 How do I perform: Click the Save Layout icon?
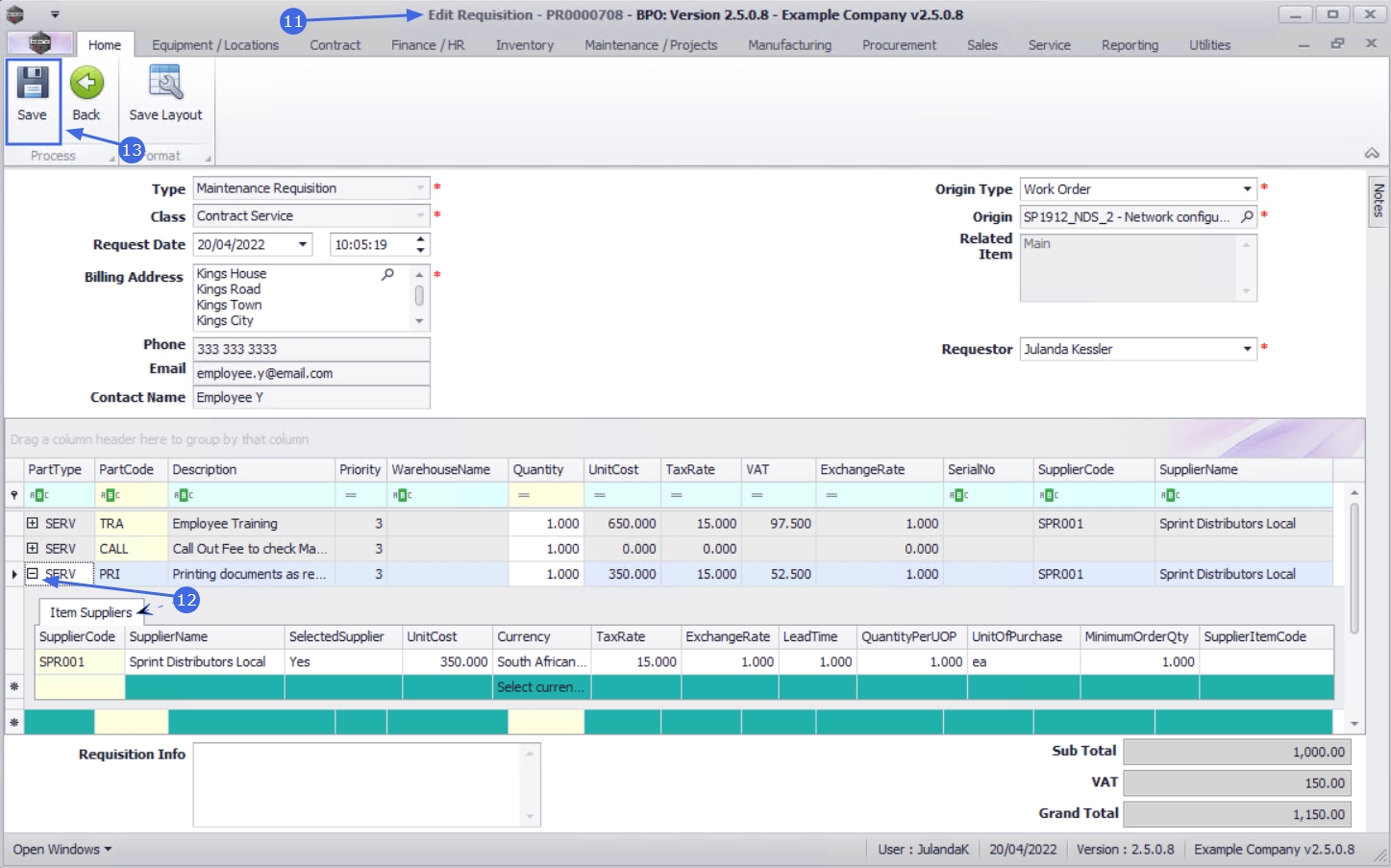(x=165, y=85)
